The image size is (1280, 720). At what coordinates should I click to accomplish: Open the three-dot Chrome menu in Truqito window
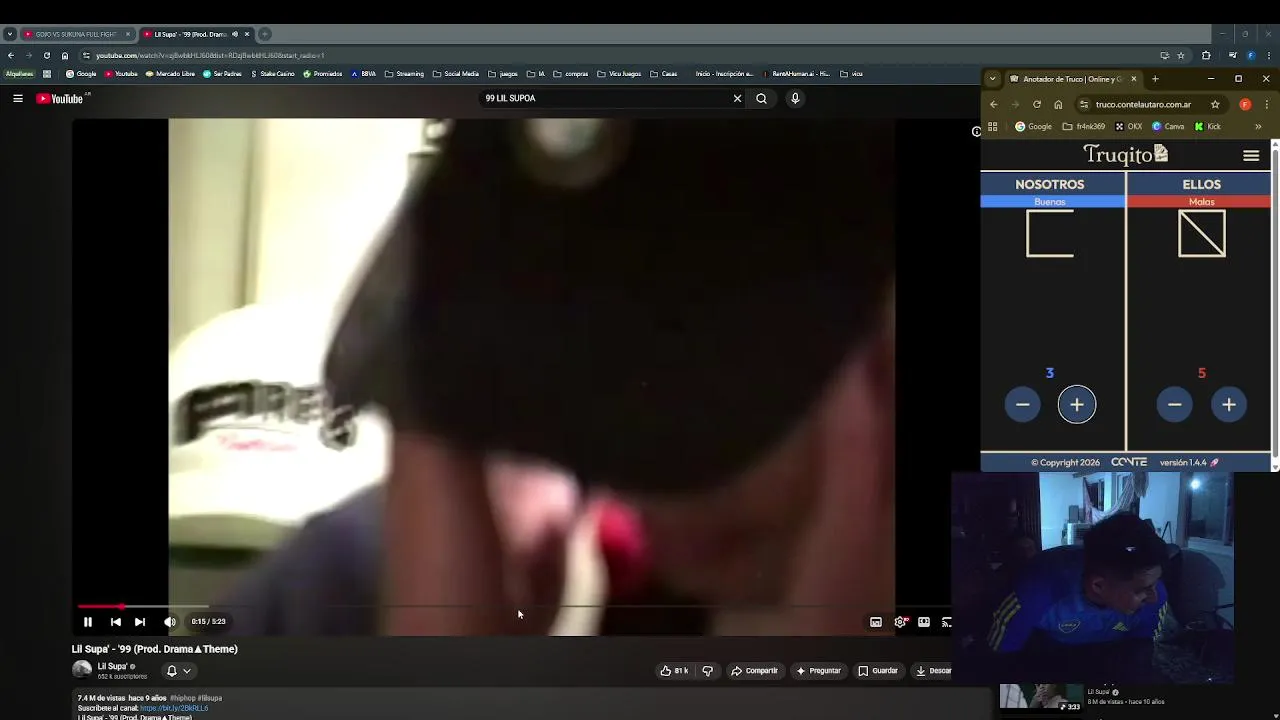(x=1267, y=104)
